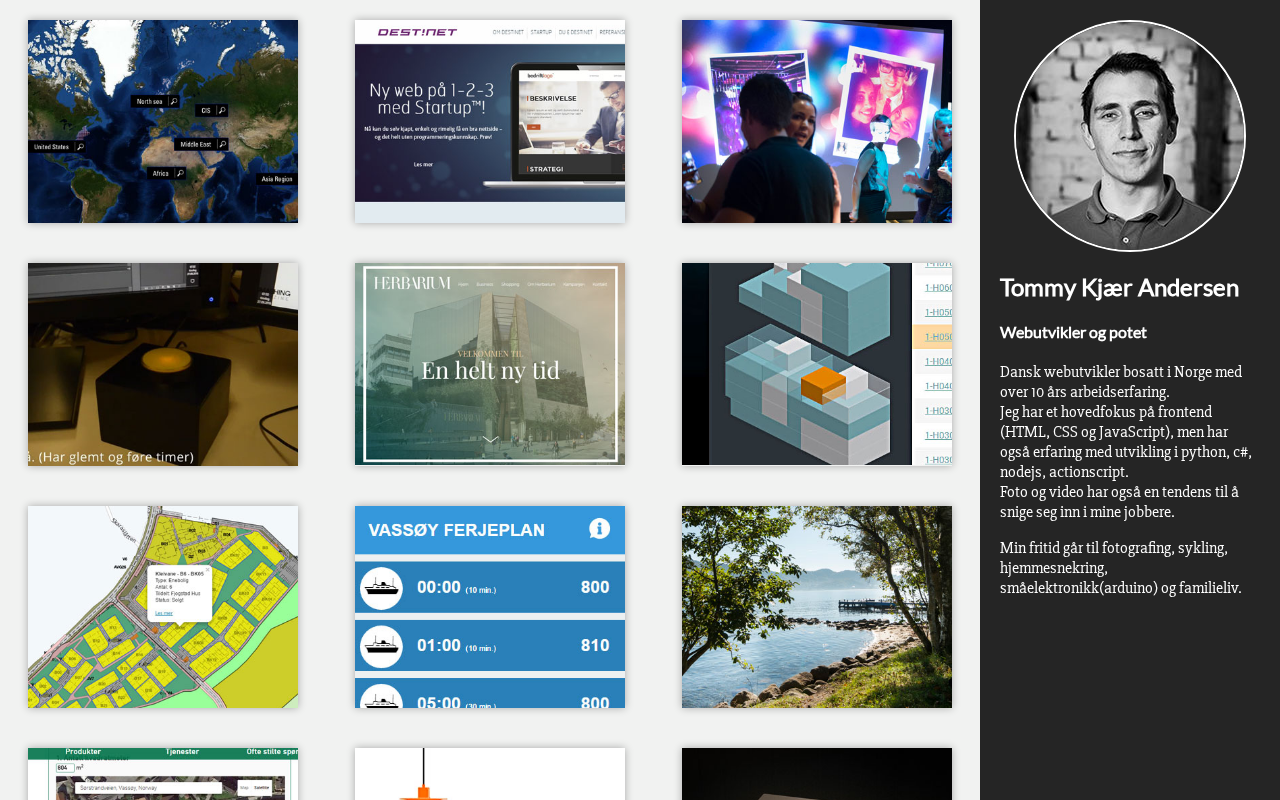Open the 3D building floor model thumbnail
Screen dimensions: 1280x800
[817, 364]
